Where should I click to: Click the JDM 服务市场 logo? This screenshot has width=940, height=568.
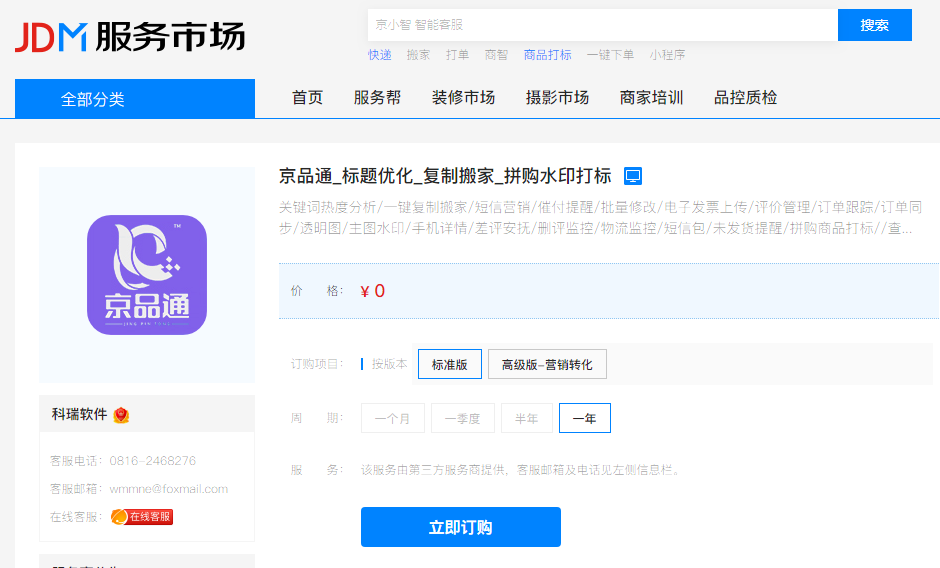click(x=130, y=36)
